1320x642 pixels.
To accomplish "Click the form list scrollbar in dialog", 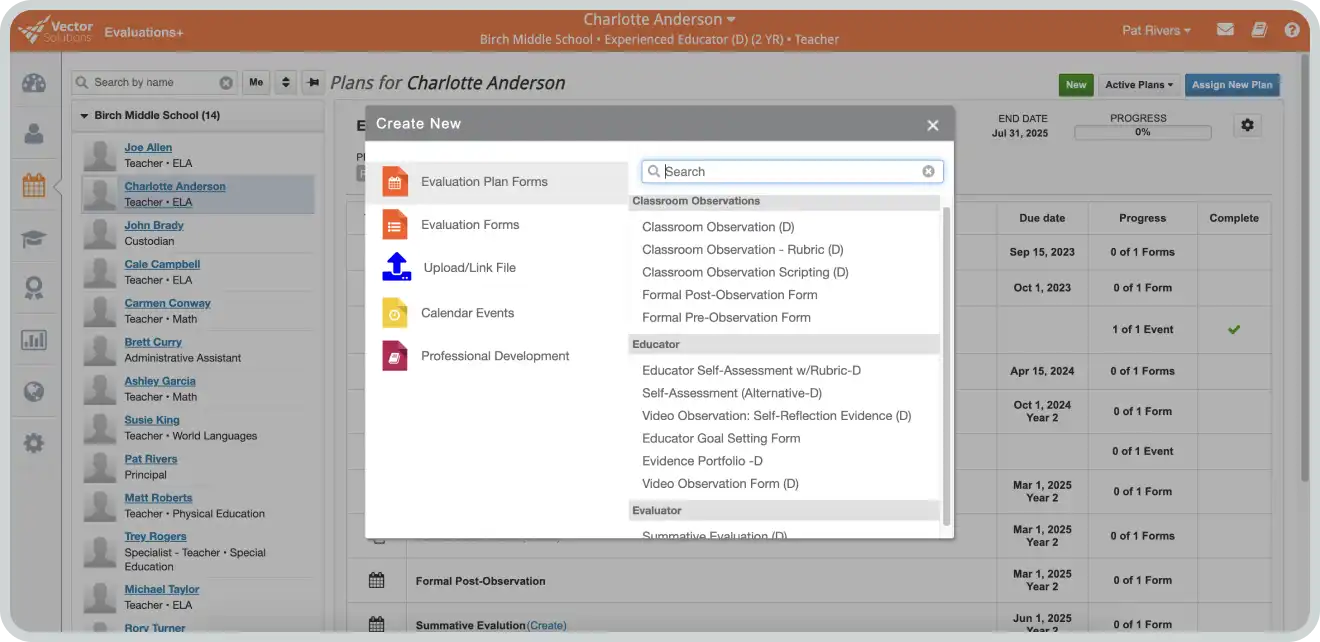I will point(946,360).
